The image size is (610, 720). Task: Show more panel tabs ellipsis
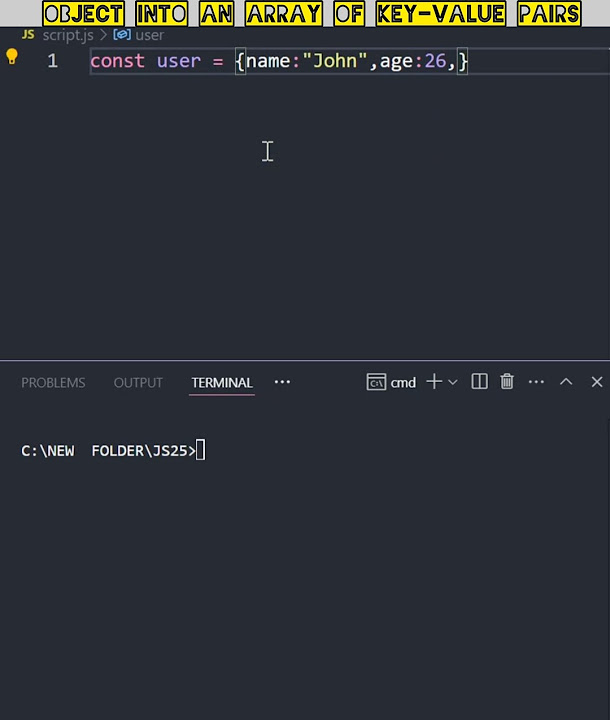coord(282,382)
